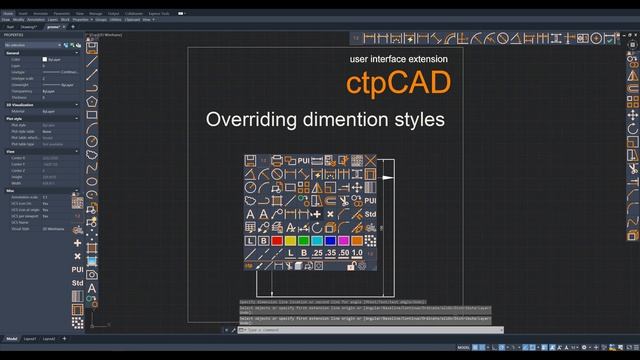Image resolution: width=640 pixels, height=360 pixels.
Task: Select the Revision Cloud tool in left toolbar
Action: pyautogui.click(x=92, y=155)
